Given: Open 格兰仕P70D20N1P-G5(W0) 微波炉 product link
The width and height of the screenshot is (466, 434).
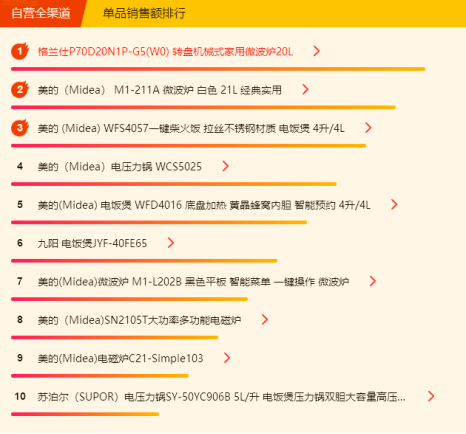Looking at the screenshot, I should 165,52.
